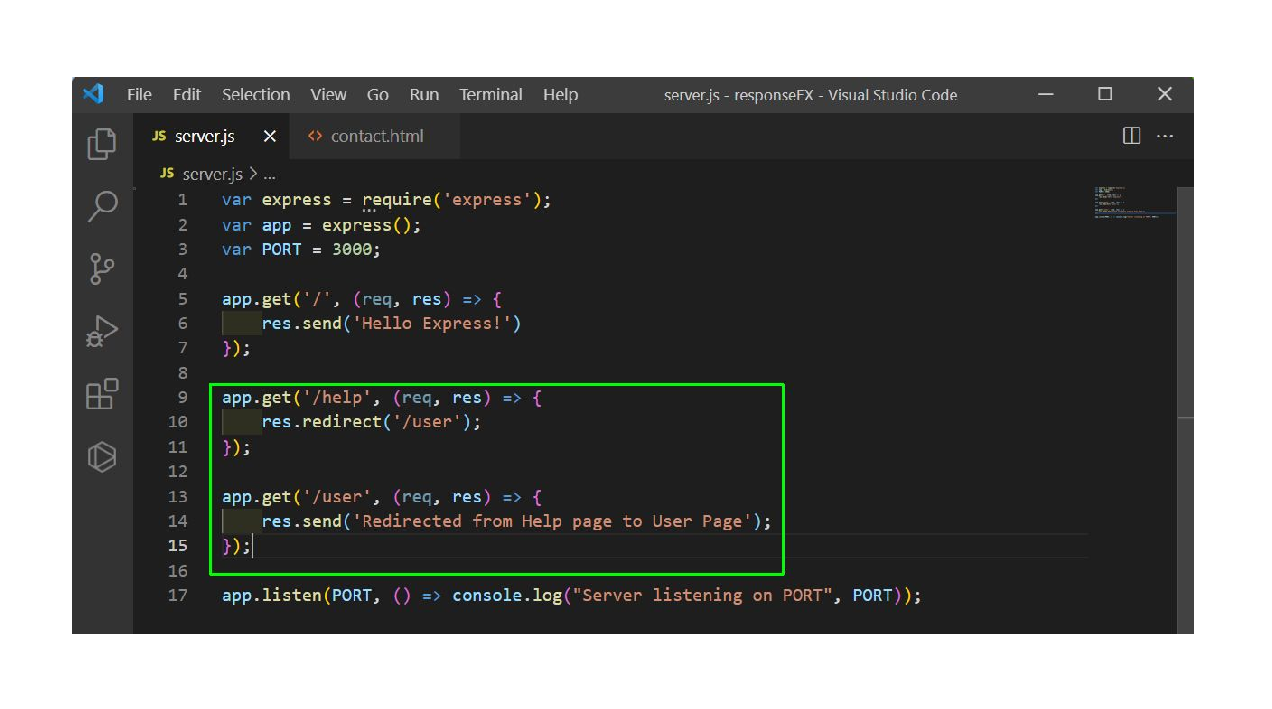Open the Search view in activity bar
The width and height of the screenshot is (1272, 709).
tap(102, 206)
